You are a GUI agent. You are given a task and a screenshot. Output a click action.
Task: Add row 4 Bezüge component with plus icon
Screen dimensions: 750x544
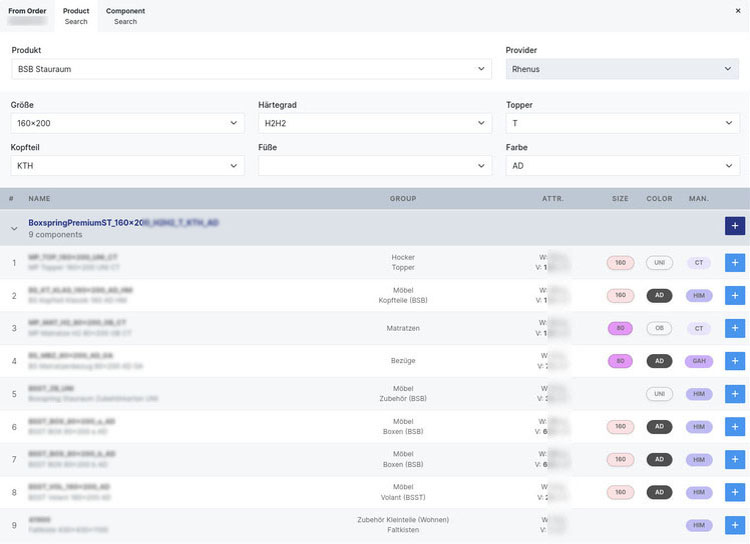click(734, 361)
